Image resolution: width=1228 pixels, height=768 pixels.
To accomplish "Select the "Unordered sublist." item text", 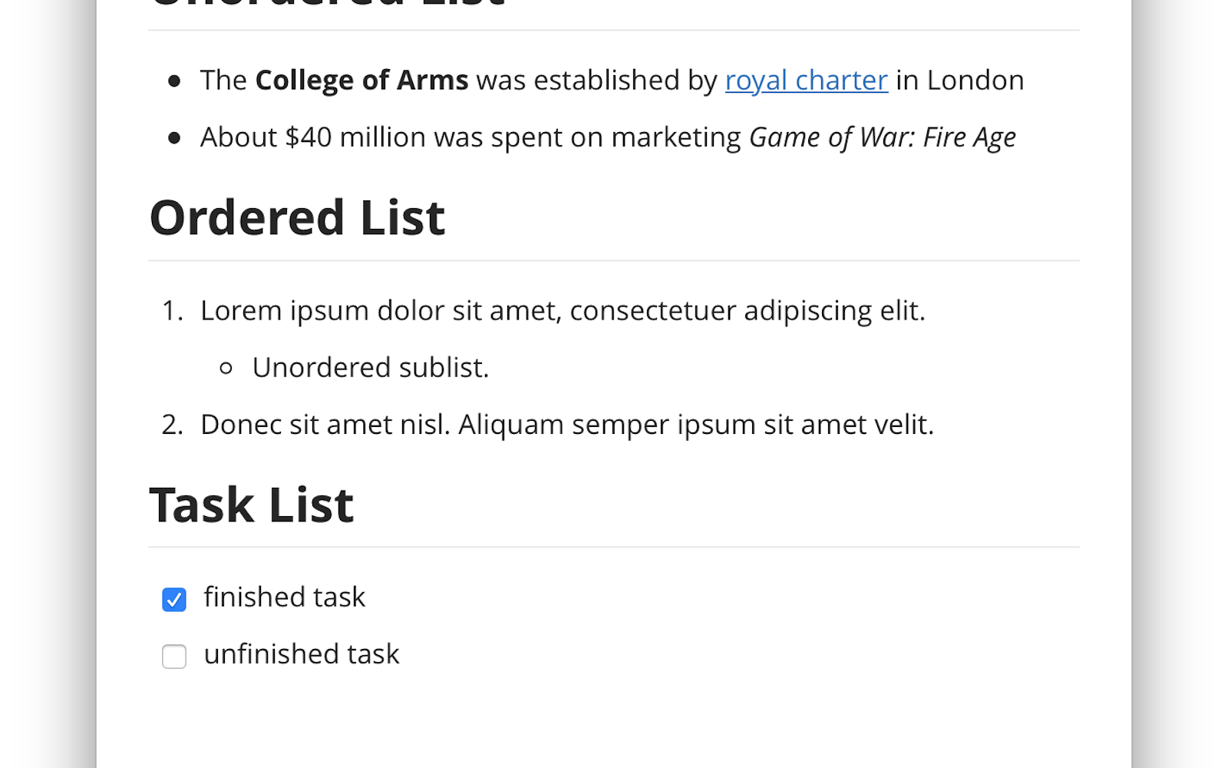I will (370, 368).
